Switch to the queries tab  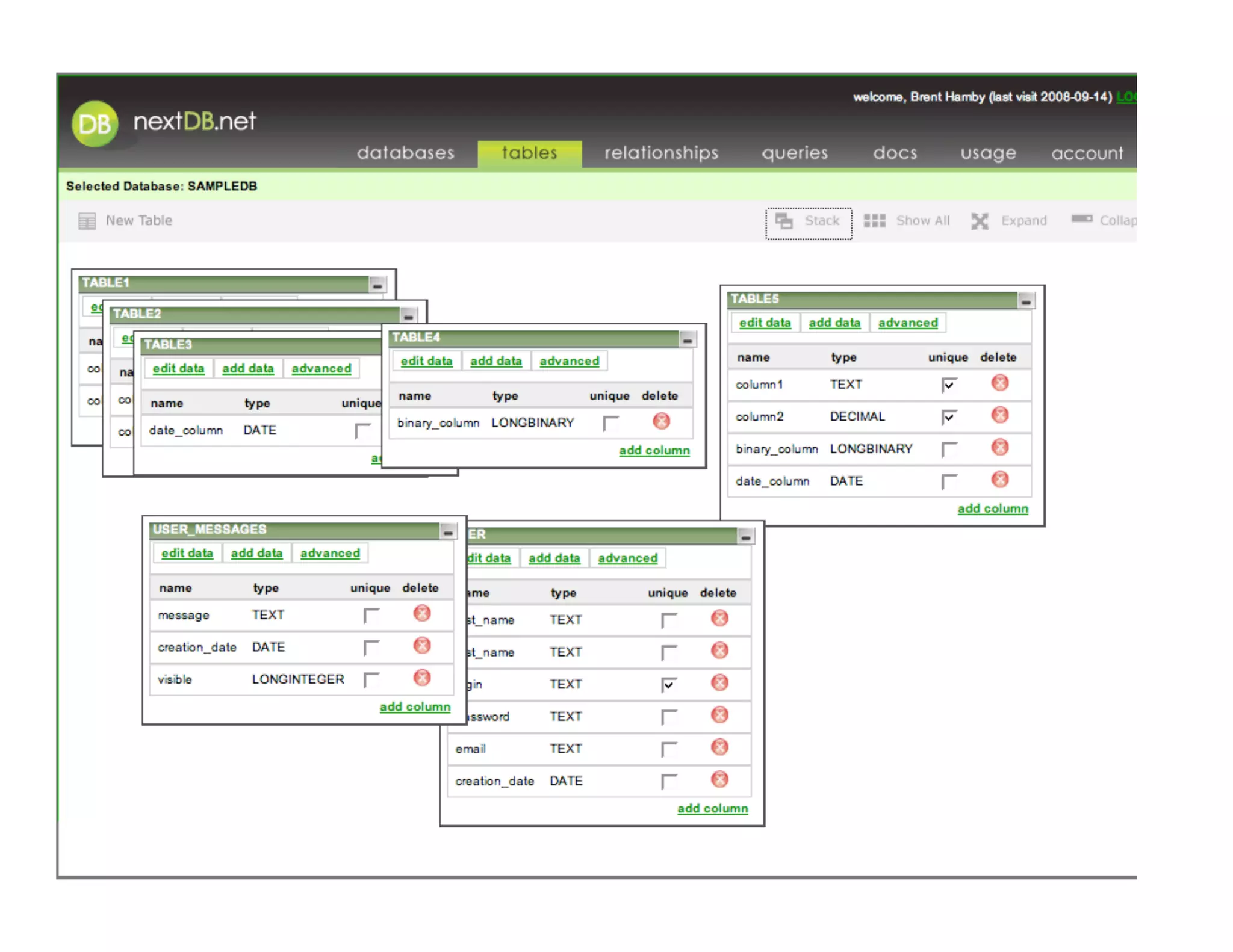(x=794, y=153)
